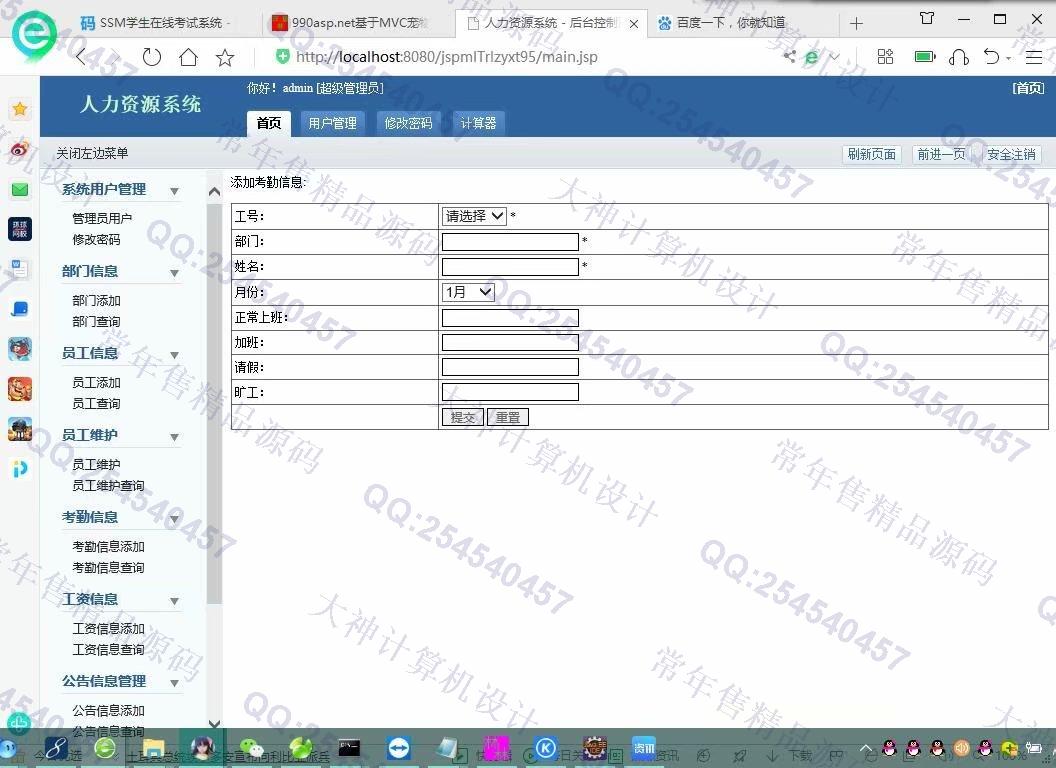This screenshot has width=1056, height=768.
Task: Click 前进一页 button
Action: pos(942,154)
